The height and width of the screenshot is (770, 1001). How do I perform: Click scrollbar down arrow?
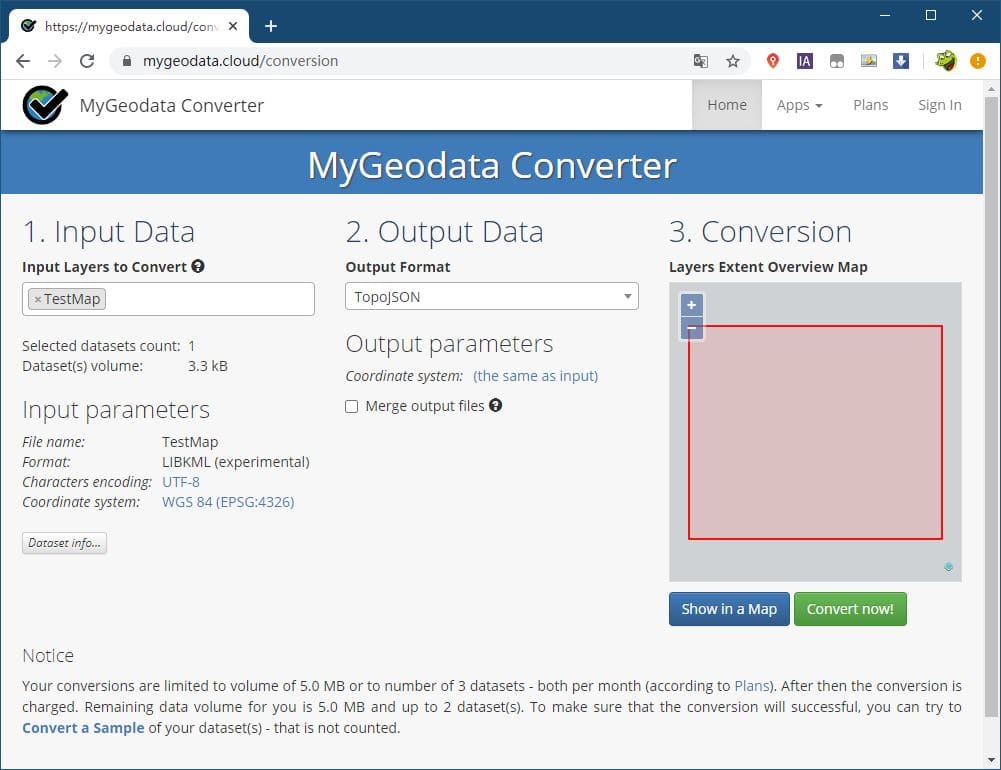click(991, 760)
